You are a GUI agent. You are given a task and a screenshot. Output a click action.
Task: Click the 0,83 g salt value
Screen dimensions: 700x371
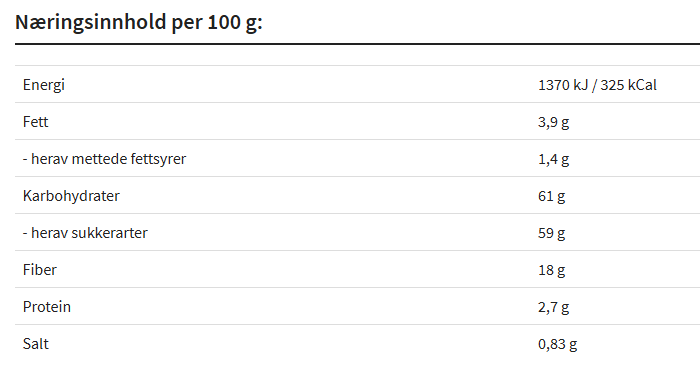tap(558, 344)
